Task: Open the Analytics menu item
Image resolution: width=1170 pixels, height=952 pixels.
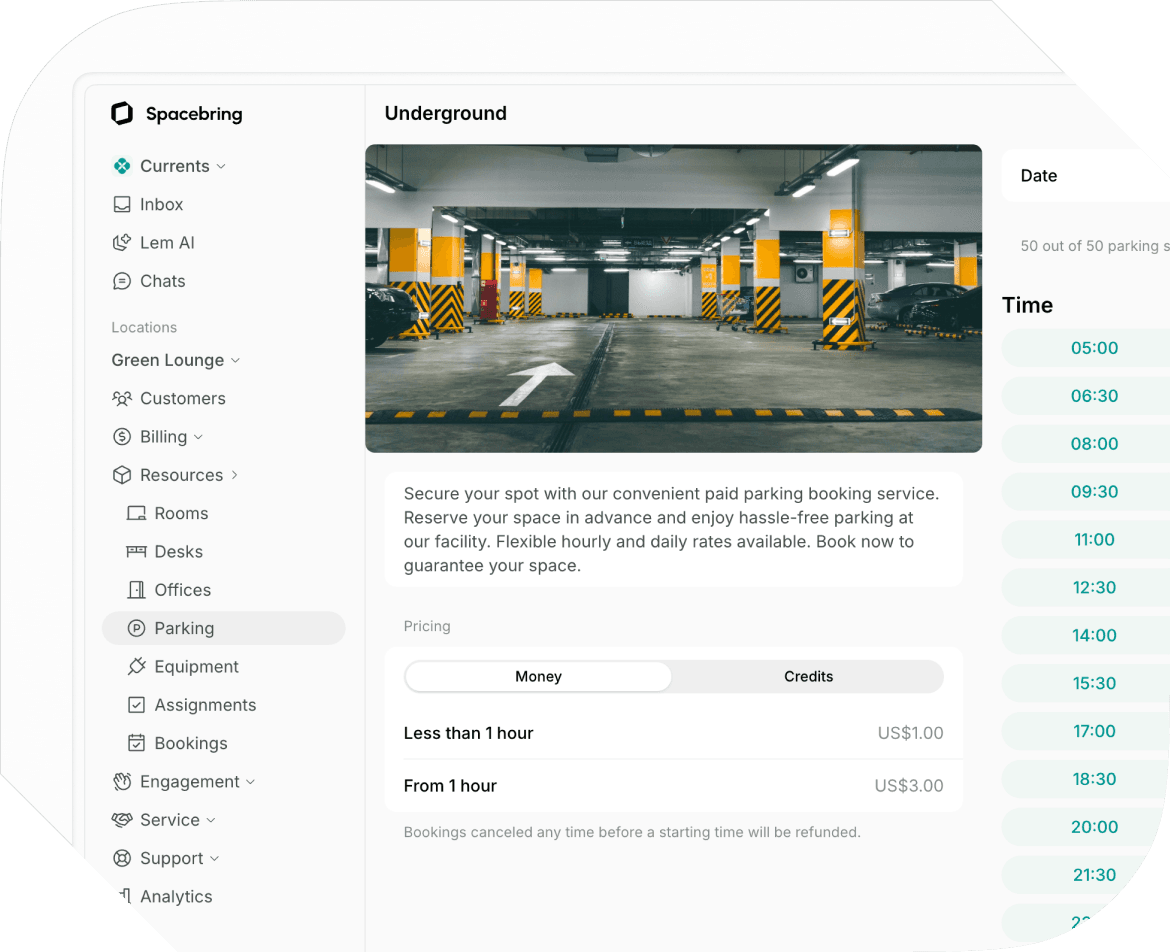Action: [176, 897]
